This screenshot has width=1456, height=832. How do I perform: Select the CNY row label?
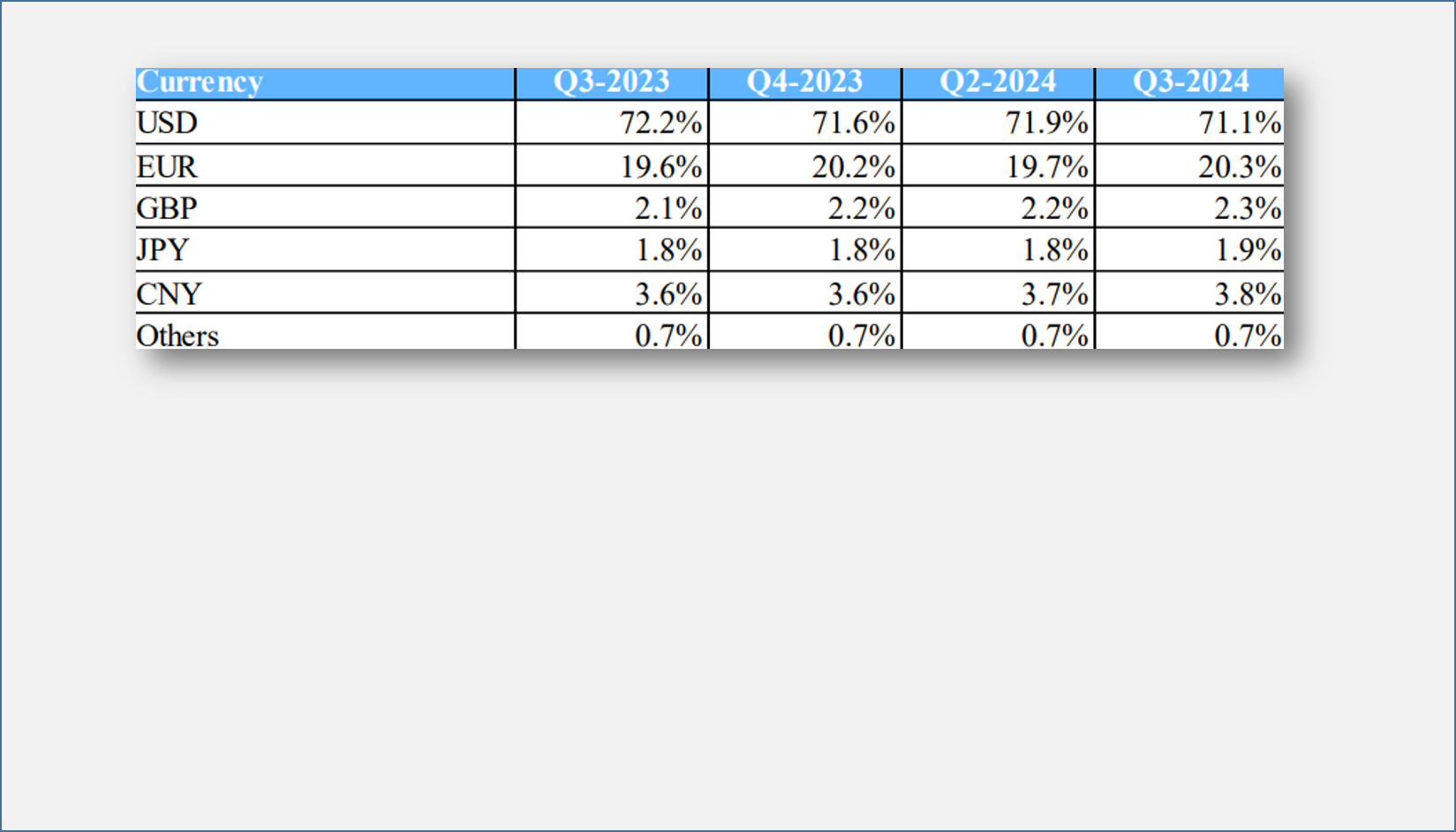coord(170,294)
